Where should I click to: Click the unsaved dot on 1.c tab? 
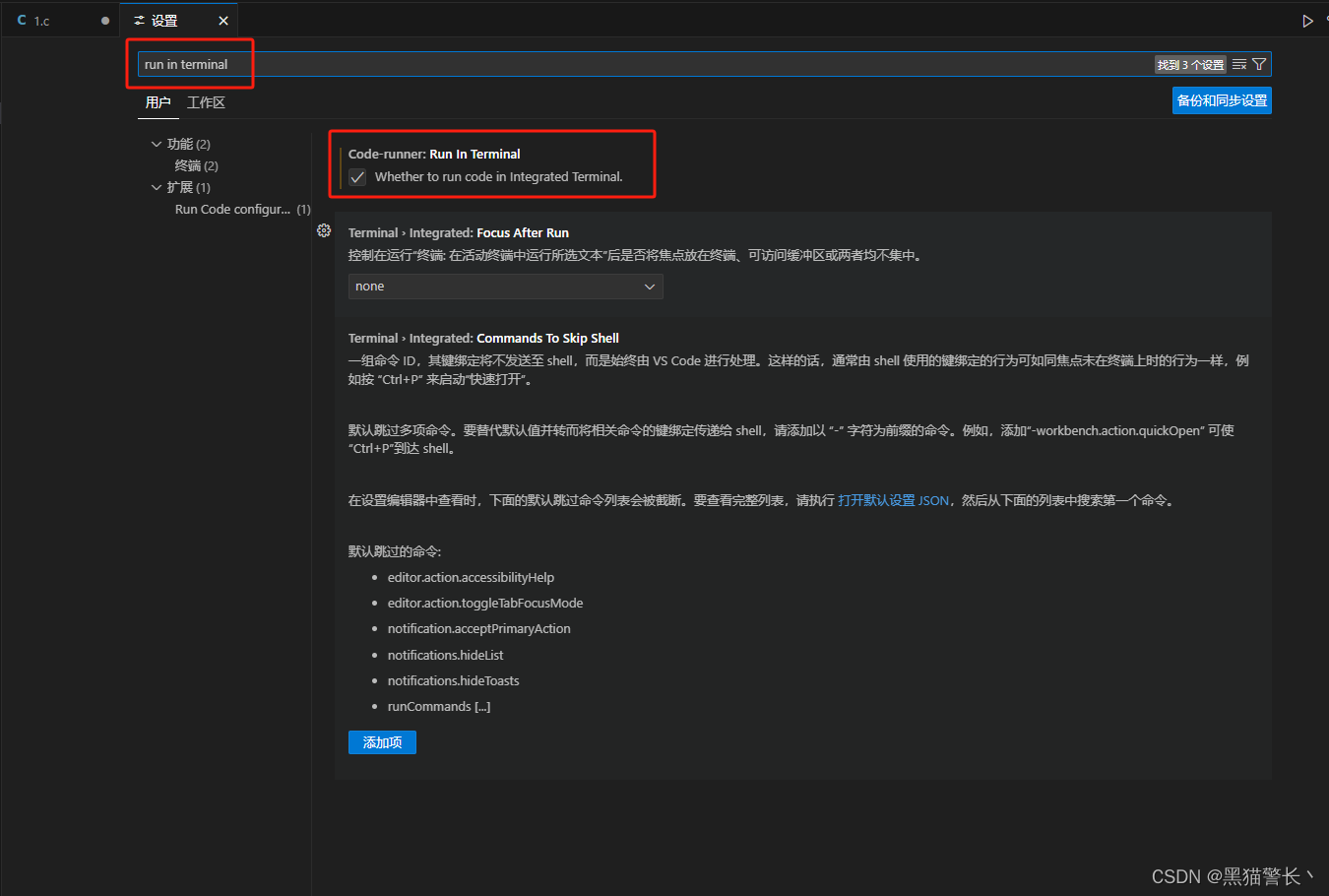tap(105, 21)
